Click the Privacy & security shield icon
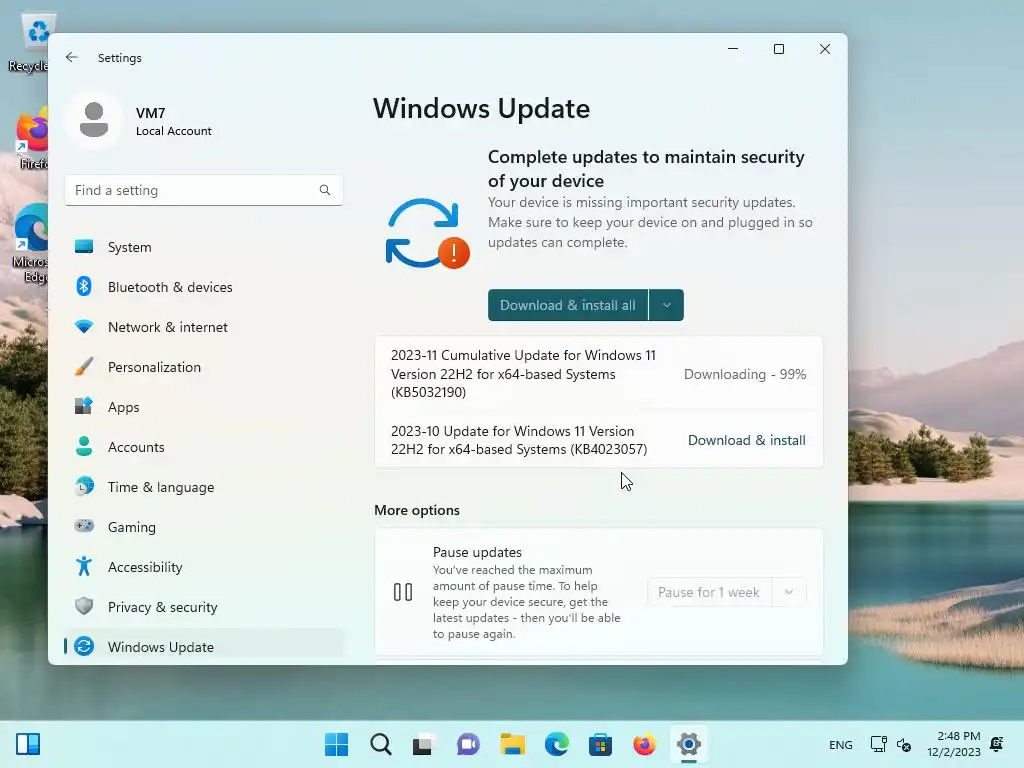 coord(84,606)
